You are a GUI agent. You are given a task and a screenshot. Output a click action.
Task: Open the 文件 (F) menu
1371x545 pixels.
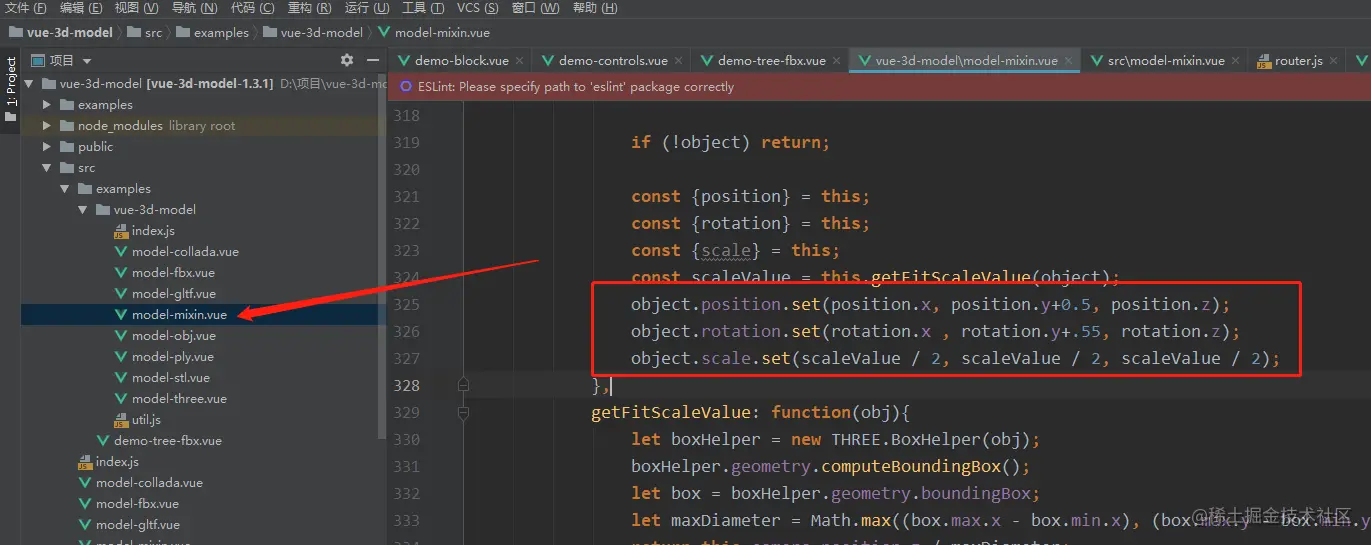(26, 8)
